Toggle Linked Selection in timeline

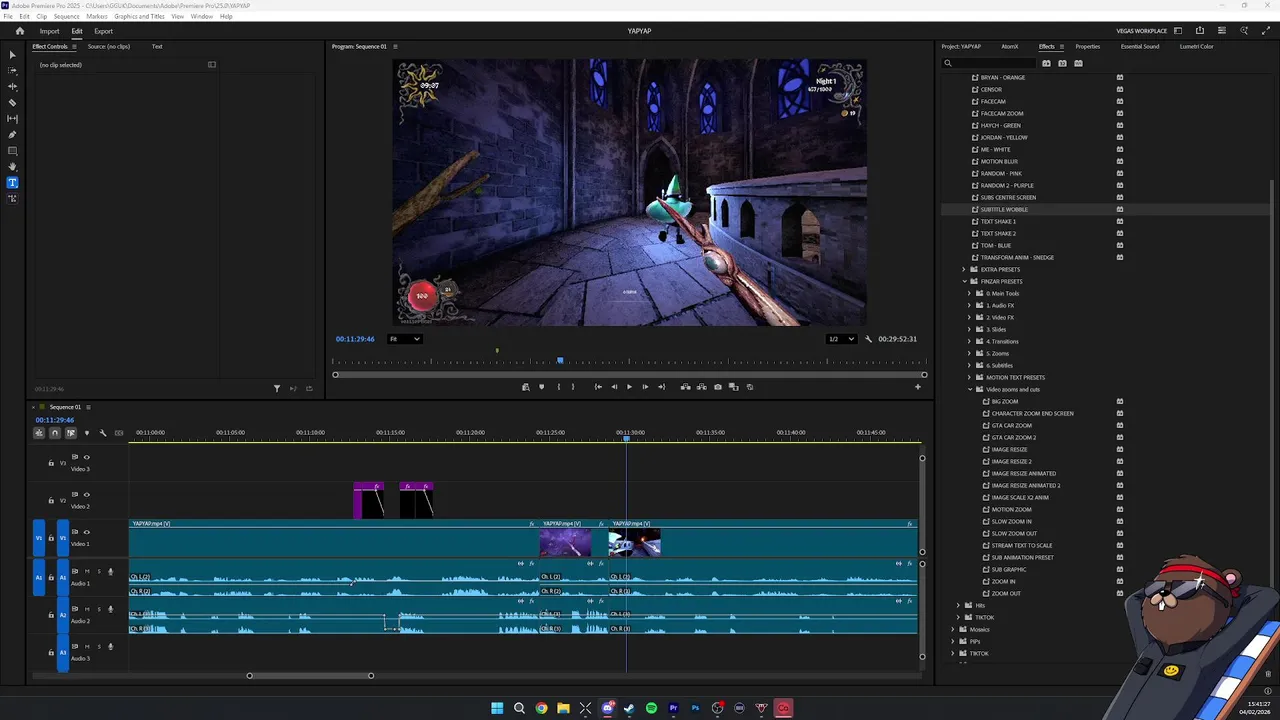click(70, 433)
